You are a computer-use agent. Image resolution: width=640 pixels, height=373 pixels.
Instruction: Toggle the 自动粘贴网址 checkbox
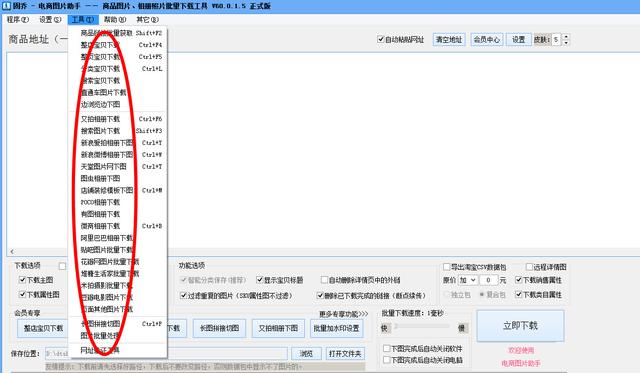coord(380,39)
